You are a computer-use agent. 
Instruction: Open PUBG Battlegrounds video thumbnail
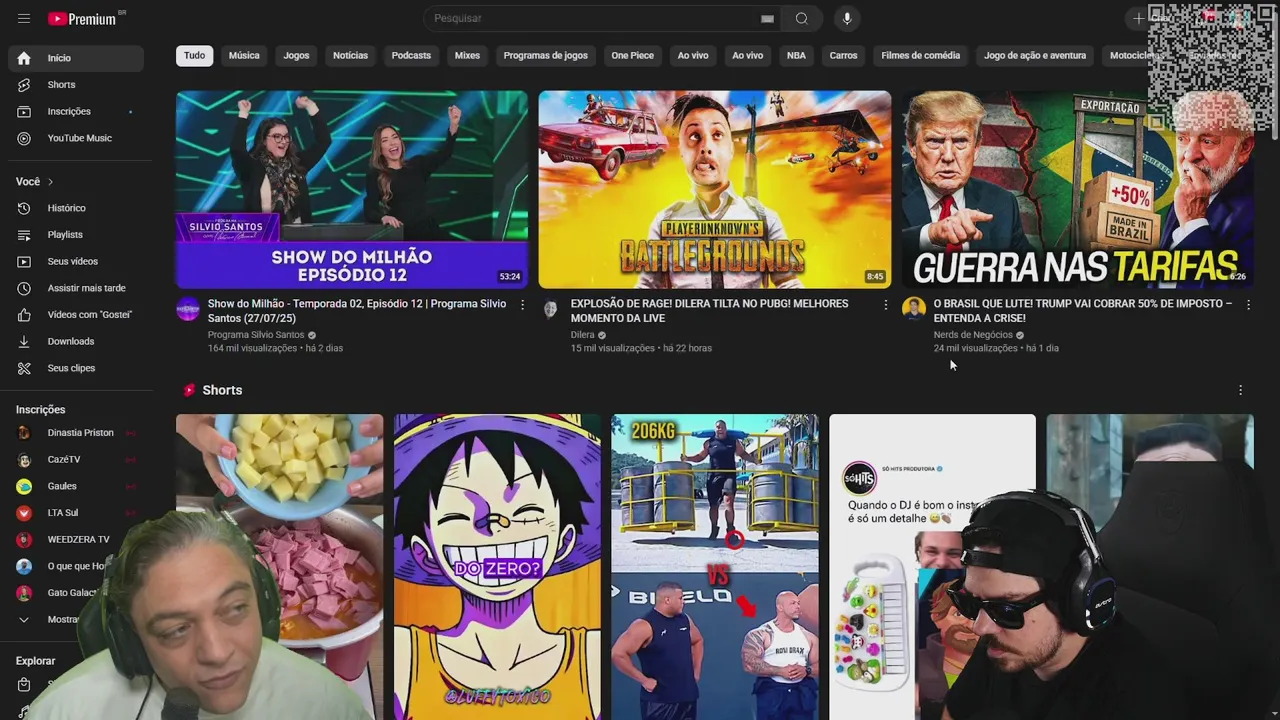715,189
